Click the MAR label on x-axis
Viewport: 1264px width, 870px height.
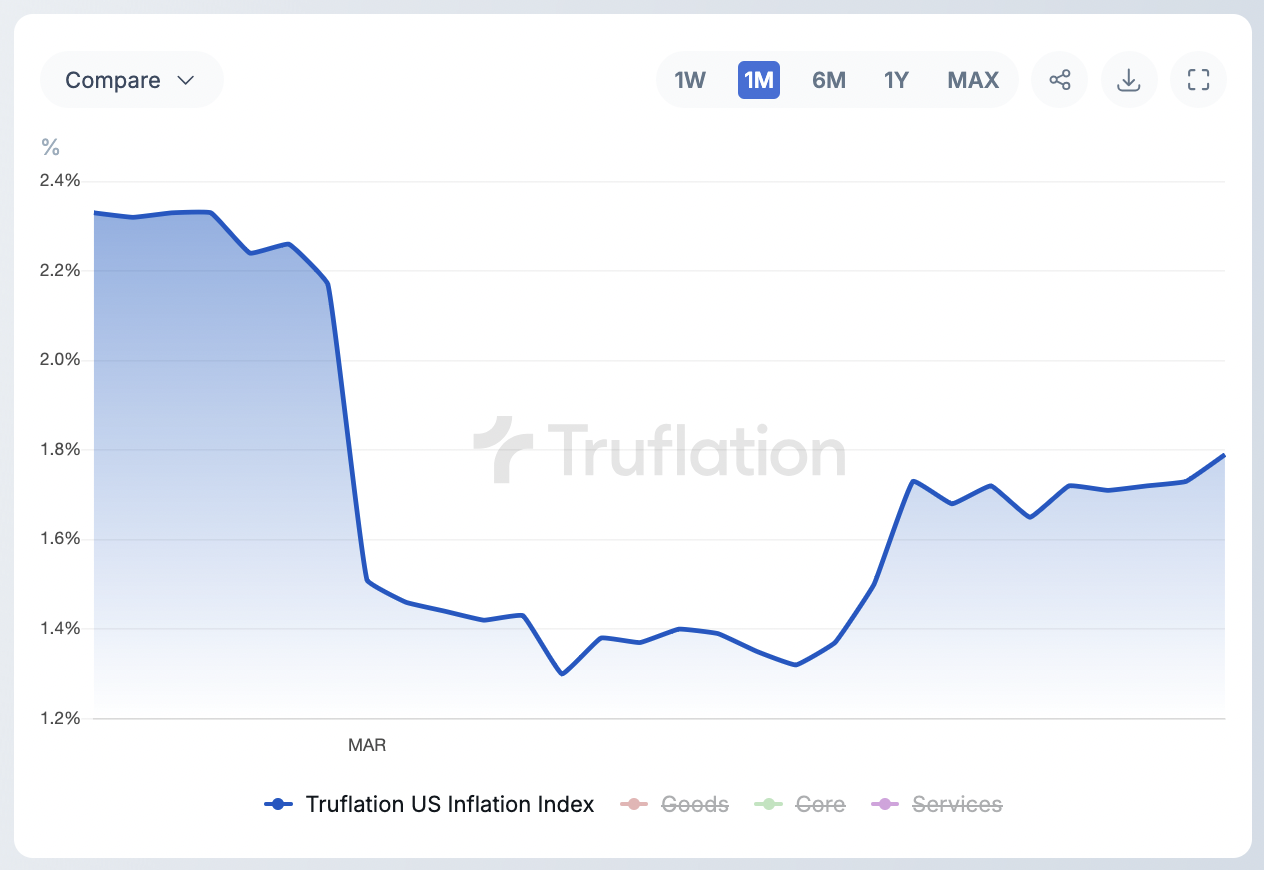click(x=366, y=745)
